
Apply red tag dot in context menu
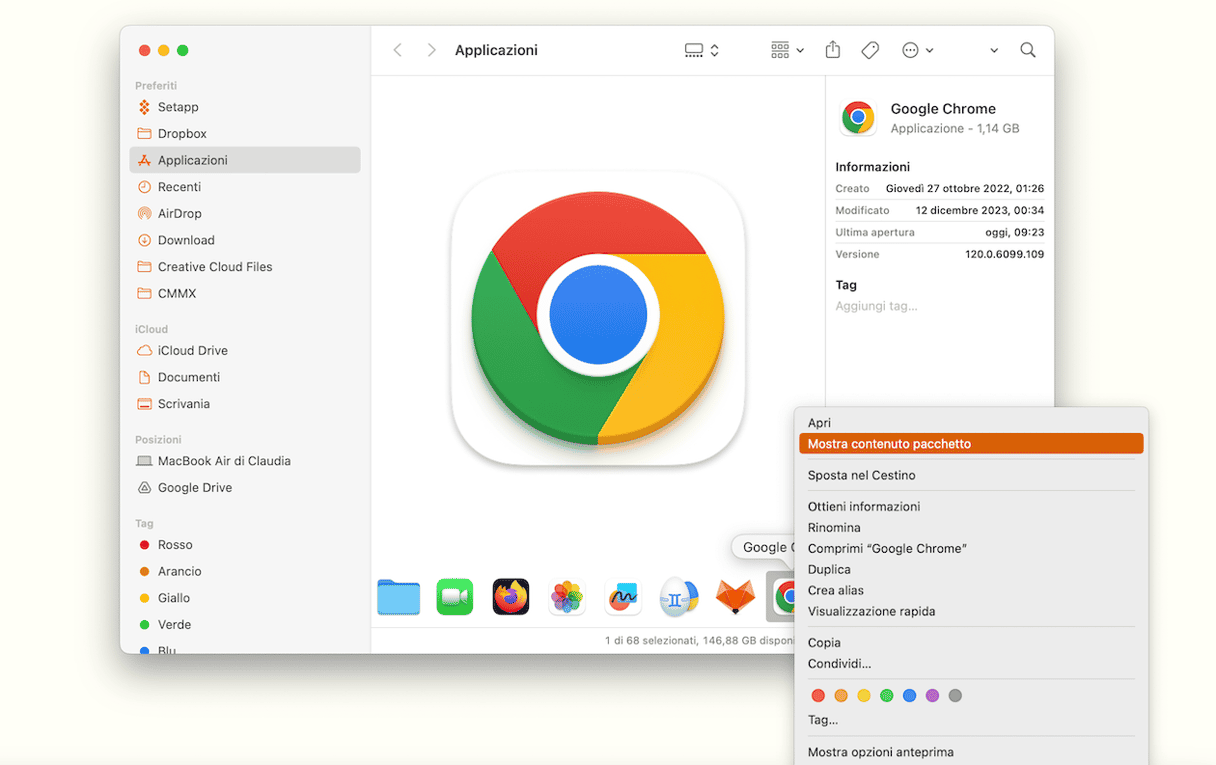tap(818, 696)
